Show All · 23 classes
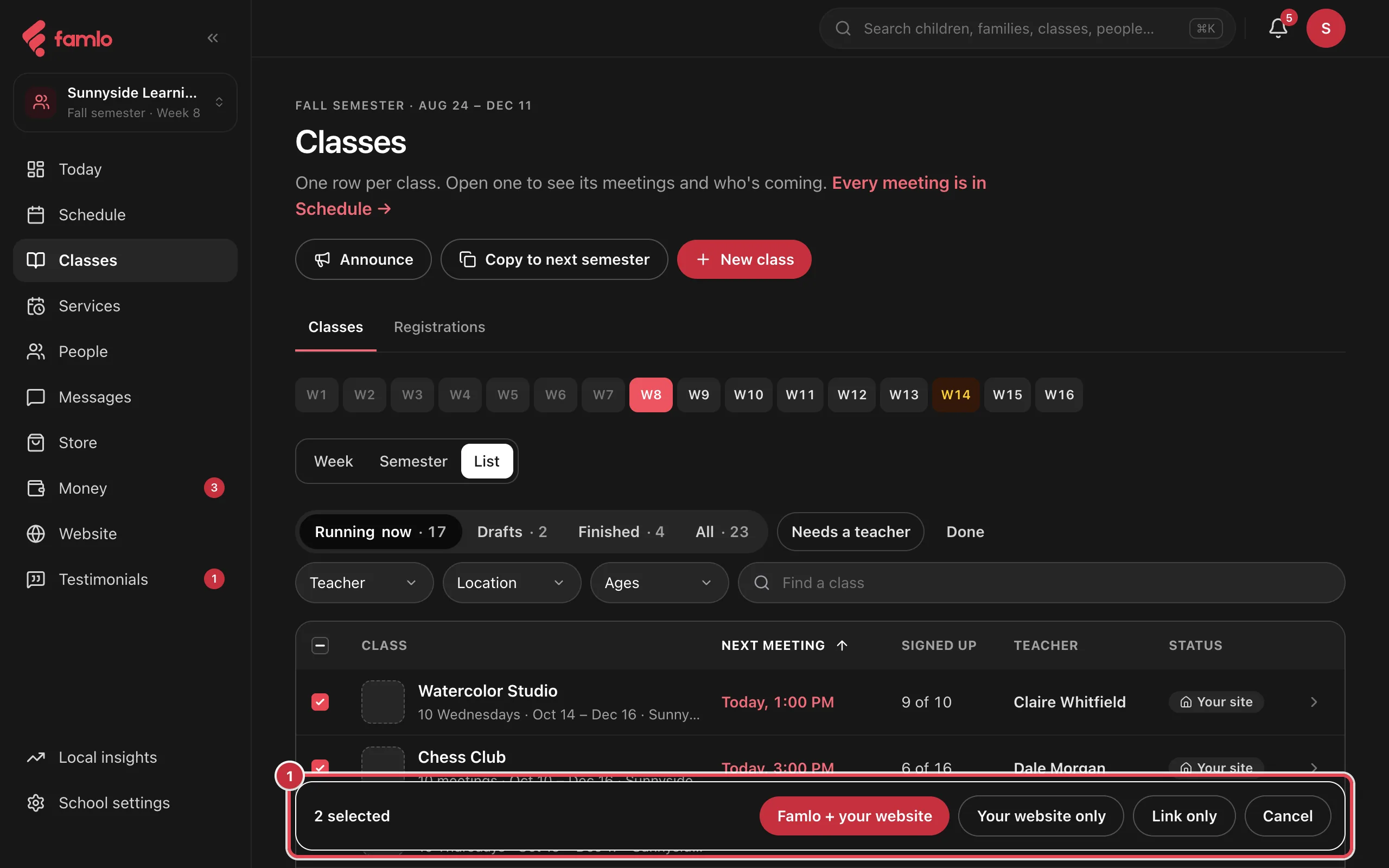1389x868 pixels. click(722, 532)
